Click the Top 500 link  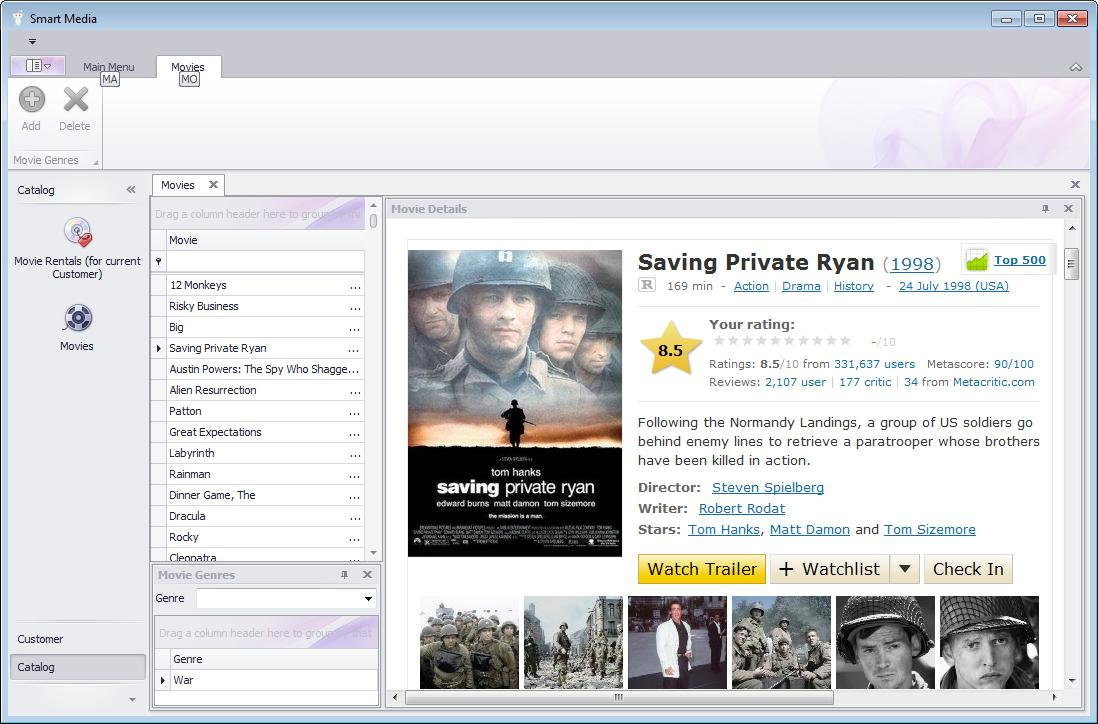point(1020,260)
